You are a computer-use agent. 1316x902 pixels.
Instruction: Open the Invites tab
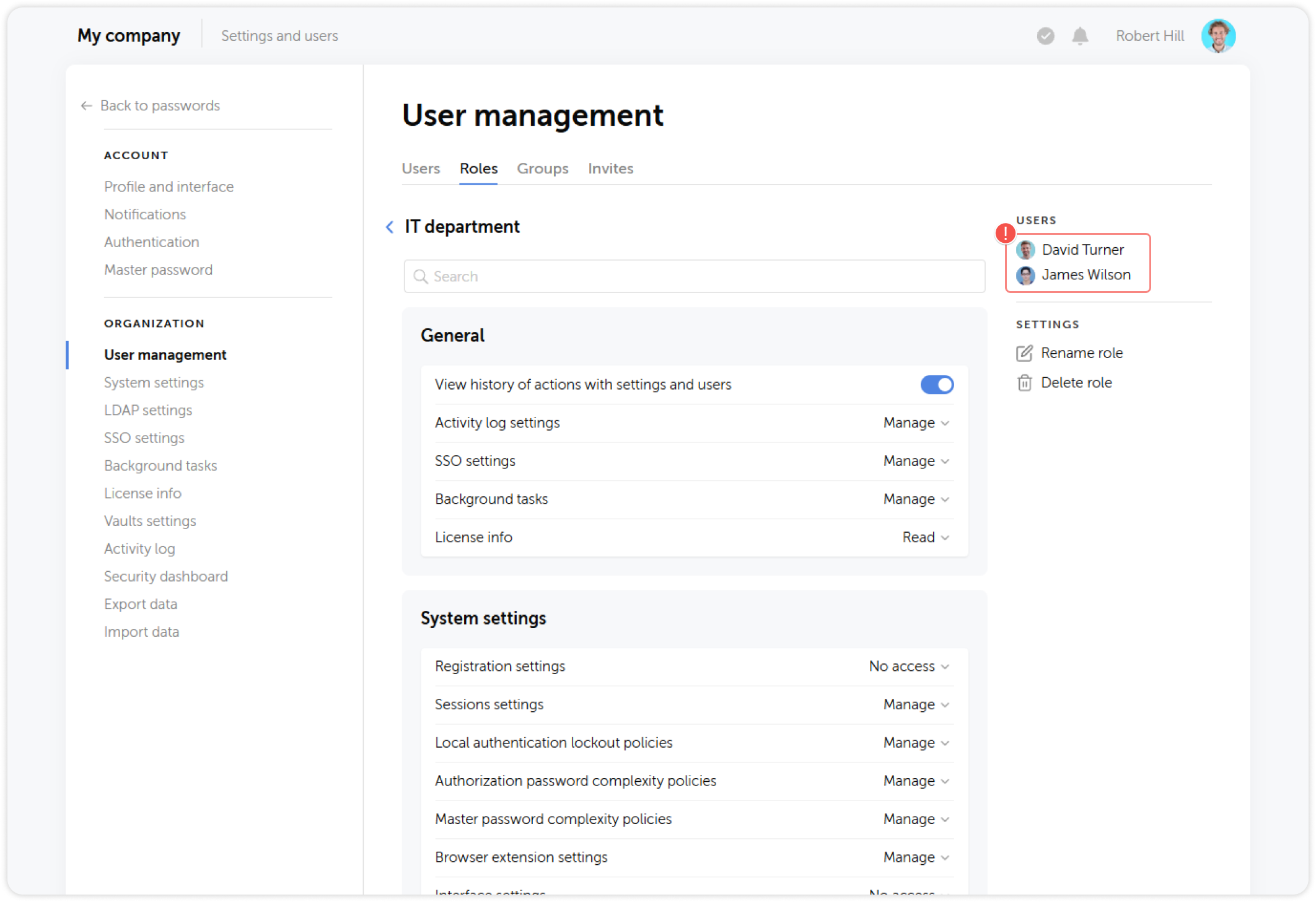[610, 168]
